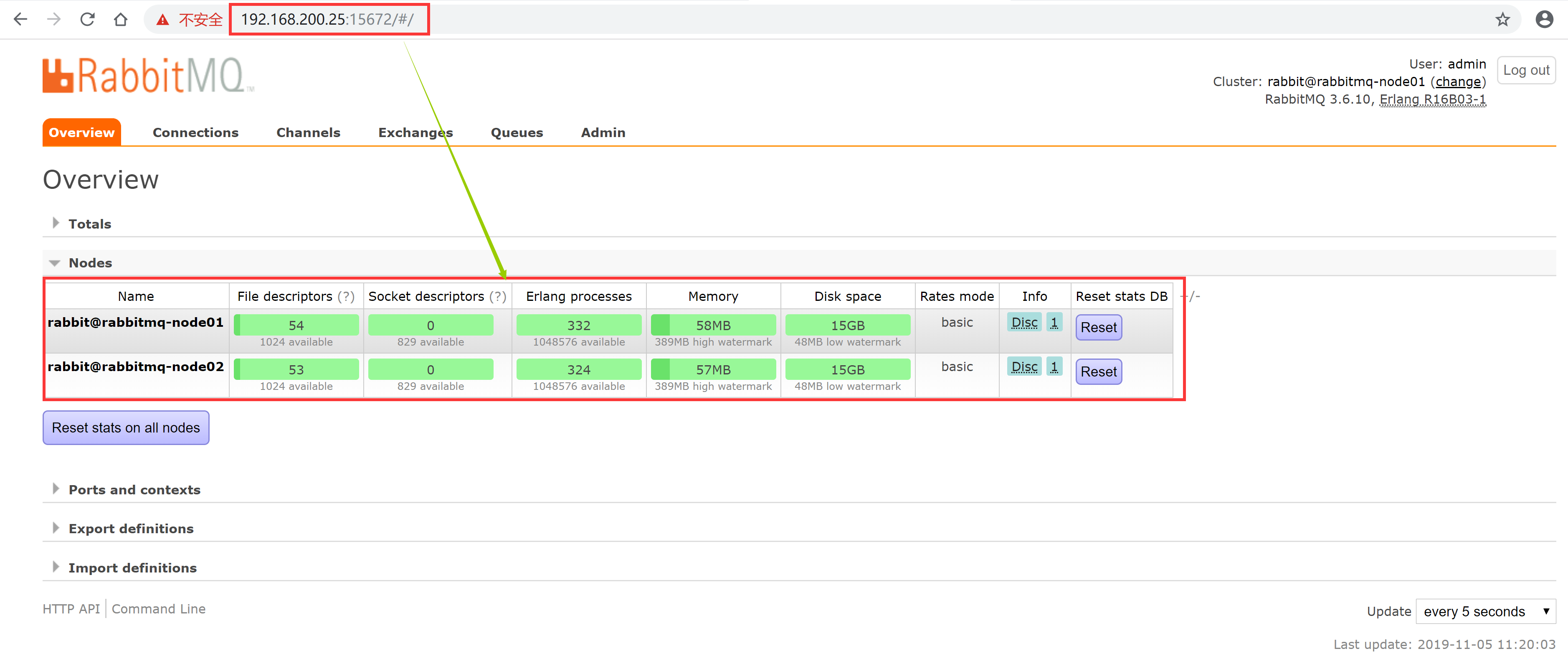The width and height of the screenshot is (1568, 664).
Task: Click the browser home icon
Action: (x=121, y=20)
